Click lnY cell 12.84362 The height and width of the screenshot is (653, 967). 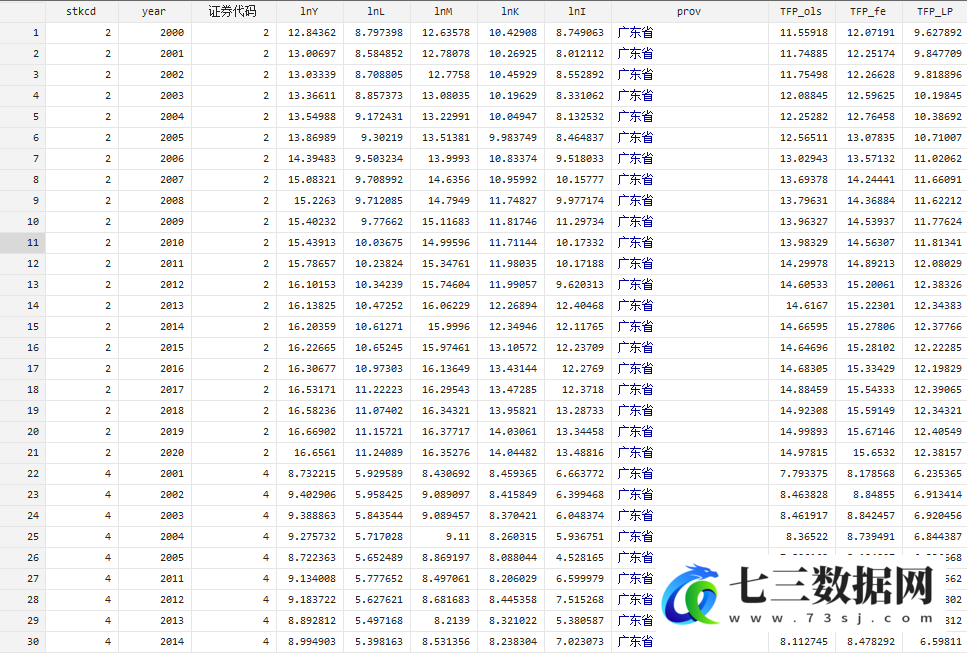click(311, 33)
